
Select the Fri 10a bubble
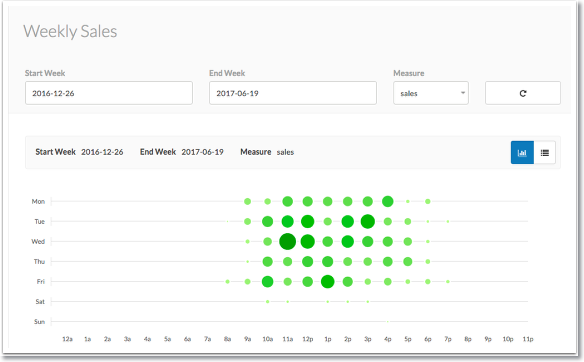coord(267,282)
